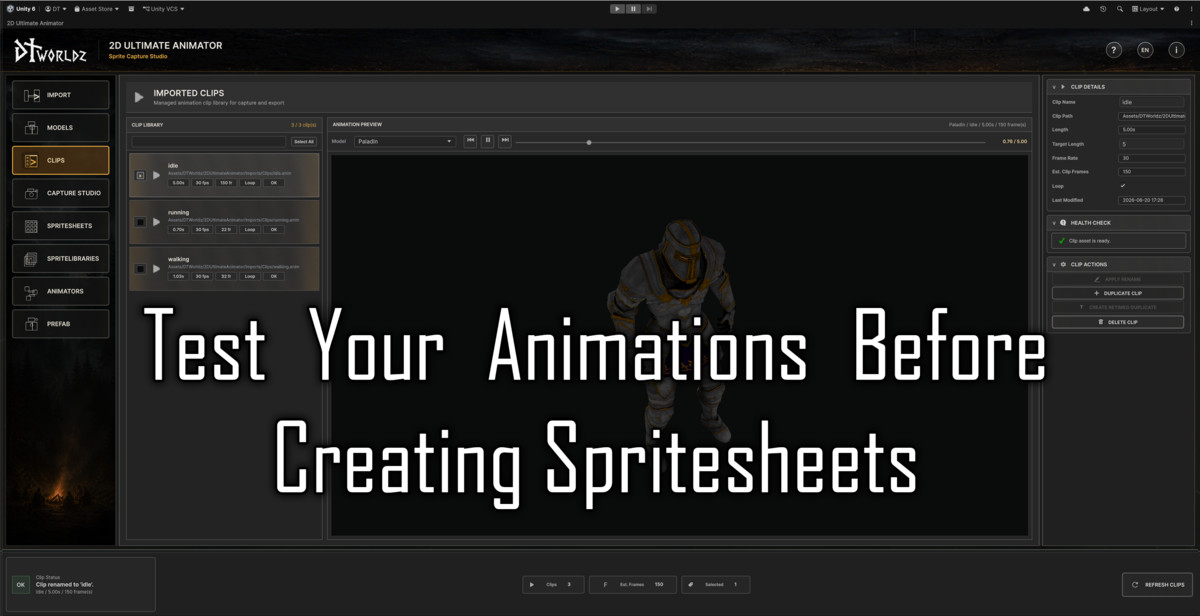This screenshot has width=1200, height=616.
Task: Open the Asset Store dropdown
Action: tap(97, 9)
